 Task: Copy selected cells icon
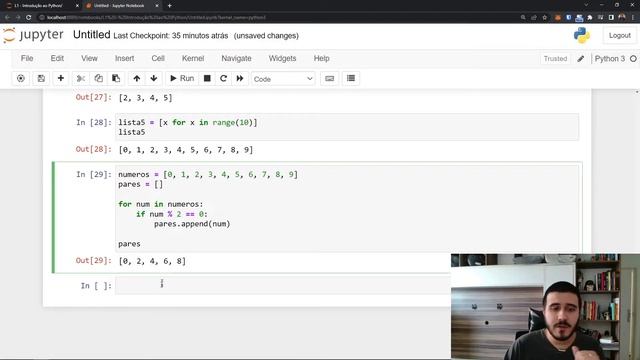(98, 78)
